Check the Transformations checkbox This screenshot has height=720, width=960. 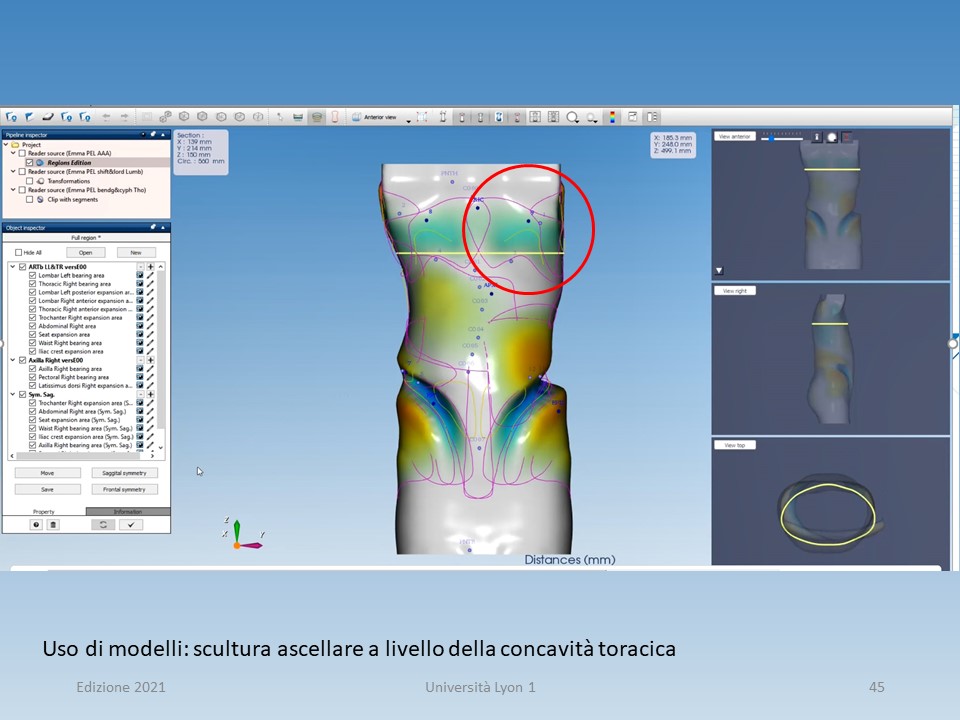click(29, 181)
